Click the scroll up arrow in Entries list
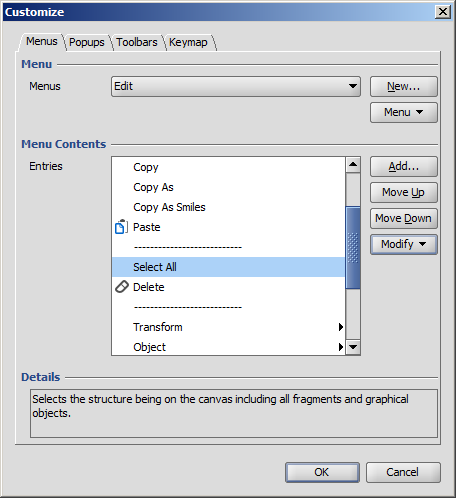Screen dimensions: 456x498 tap(353, 165)
